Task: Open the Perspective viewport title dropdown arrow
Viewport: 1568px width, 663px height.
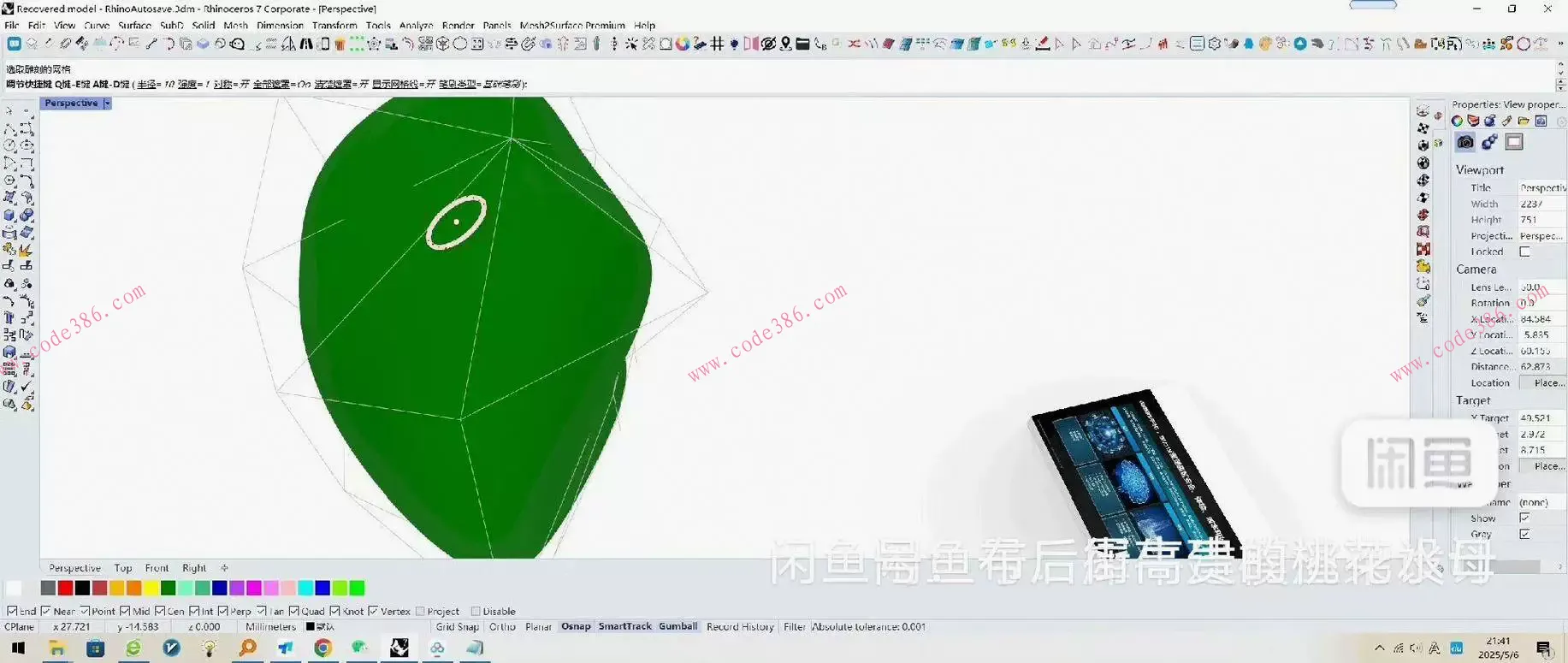Action: [107, 104]
